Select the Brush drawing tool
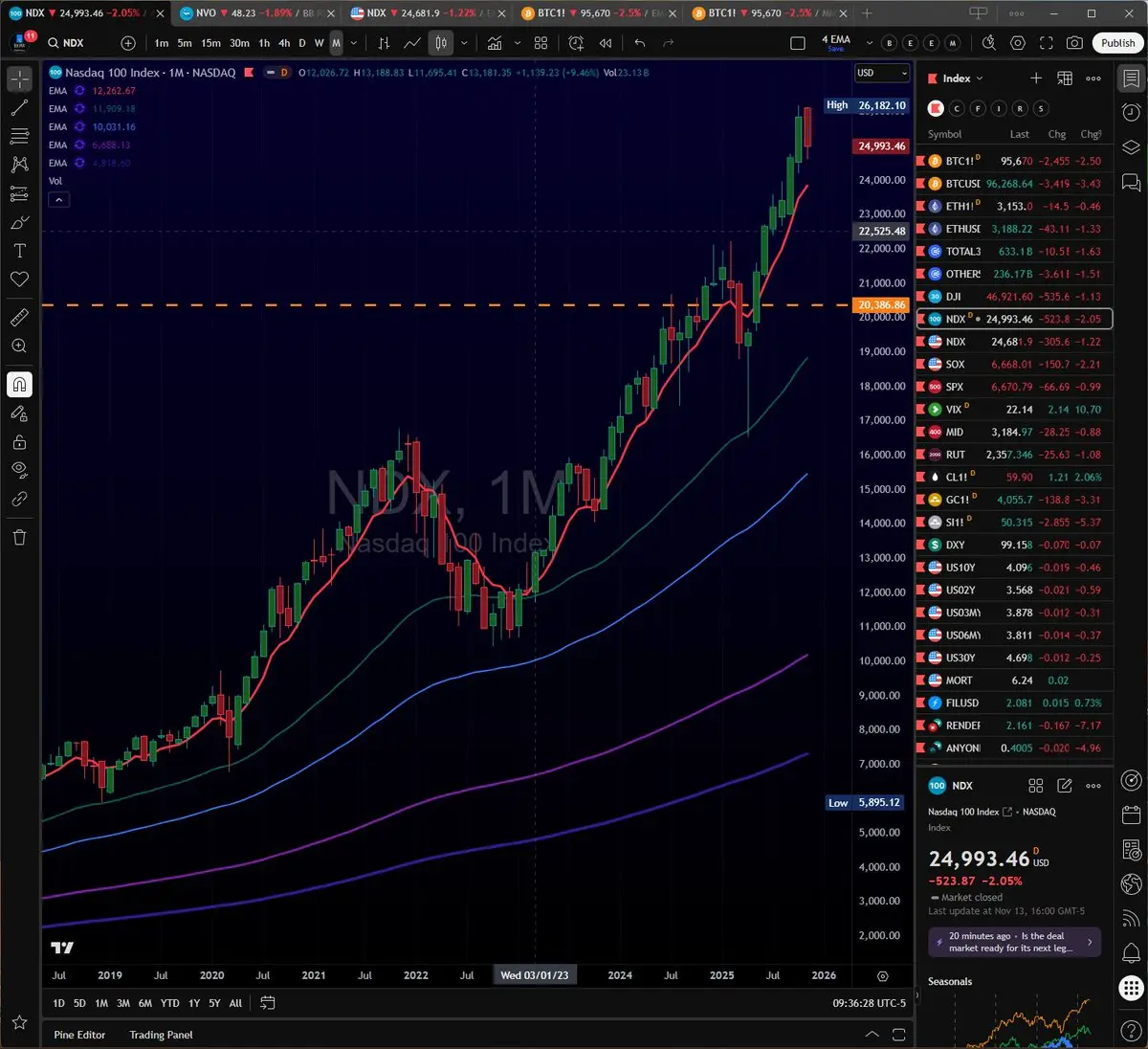The height and width of the screenshot is (1049, 1148). pyautogui.click(x=19, y=222)
